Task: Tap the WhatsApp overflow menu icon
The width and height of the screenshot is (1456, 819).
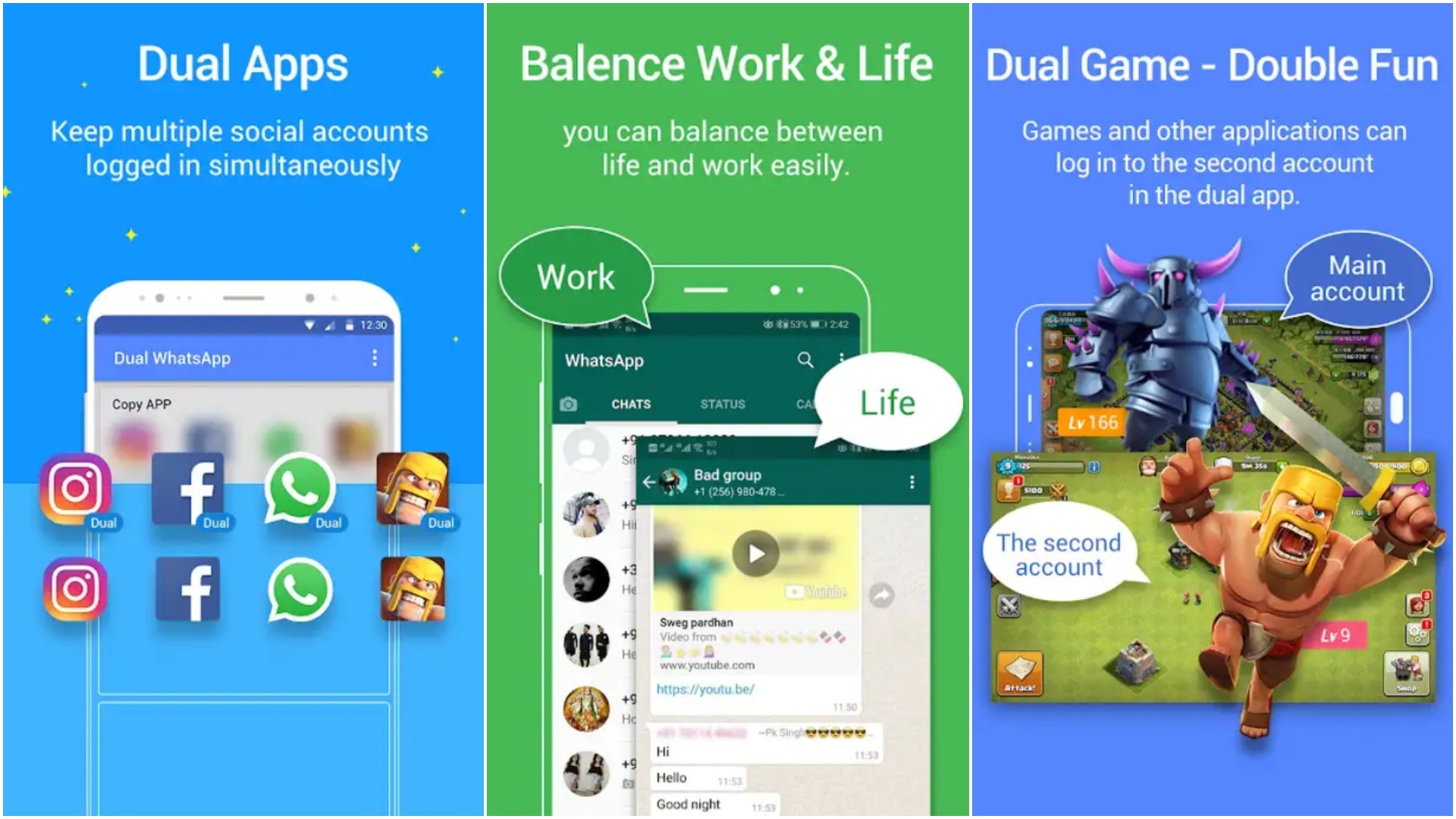Action: tap(842, 358)
